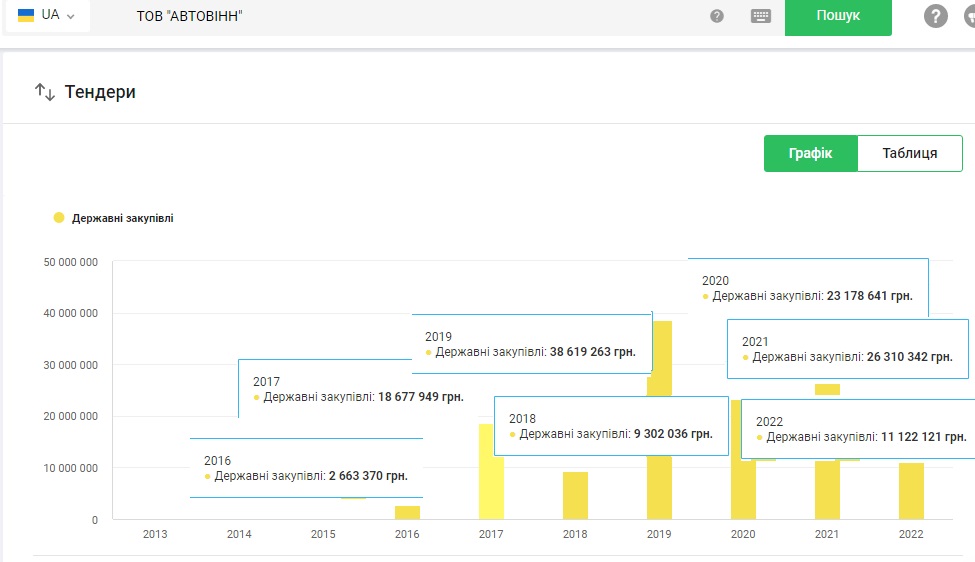This screenshot has height=562, width=975.
Task: Click the 2016 bar in the chart
Action: pos(407,512)
